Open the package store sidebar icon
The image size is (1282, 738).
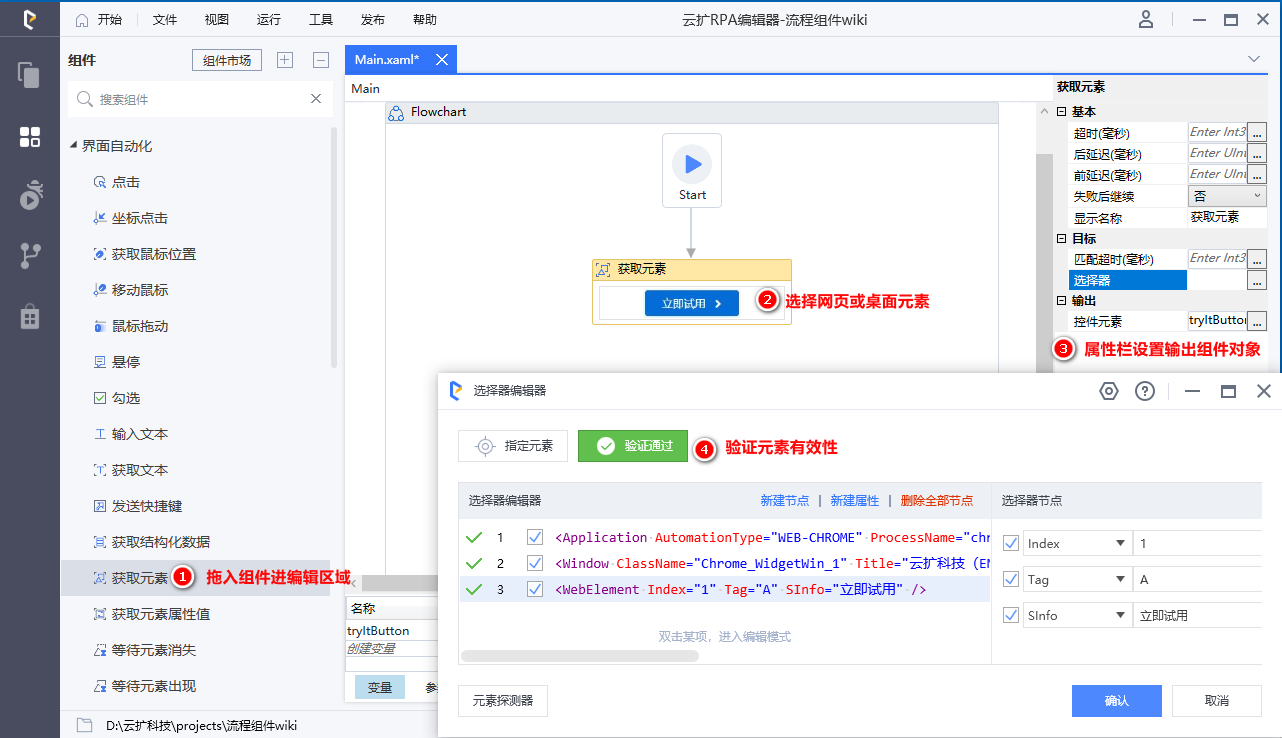[30, 316]
